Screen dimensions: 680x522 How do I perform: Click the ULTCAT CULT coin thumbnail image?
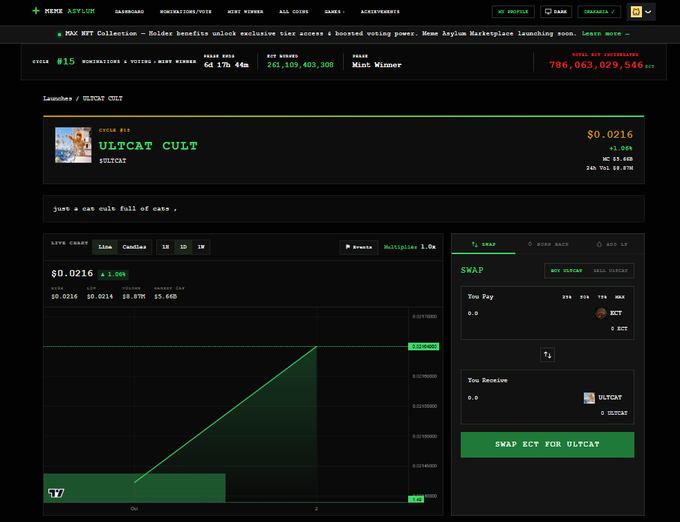tap(73, 145)
